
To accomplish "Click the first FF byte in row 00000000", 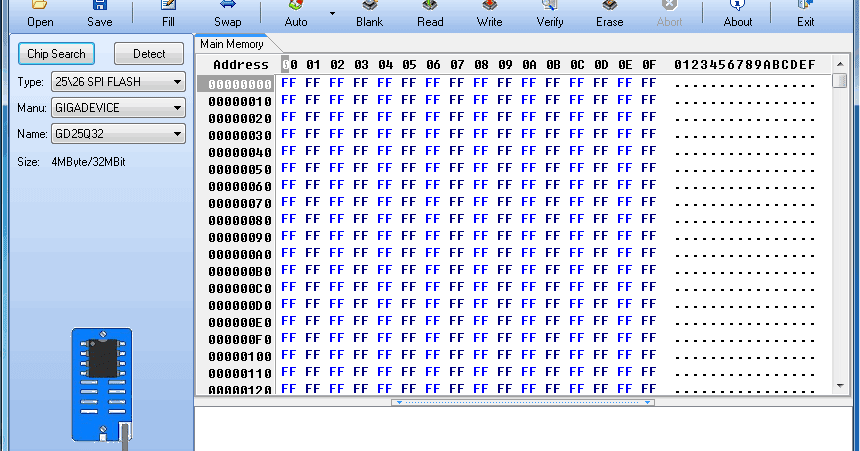I will tap(288, 83).
